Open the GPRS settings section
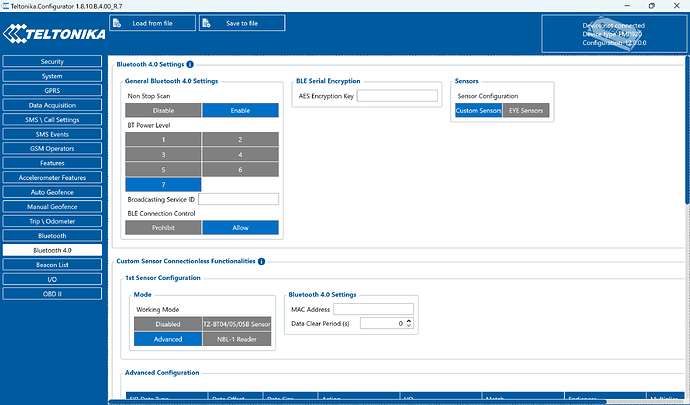The width and height of the screenshot is (690, 405). point(52,91)
